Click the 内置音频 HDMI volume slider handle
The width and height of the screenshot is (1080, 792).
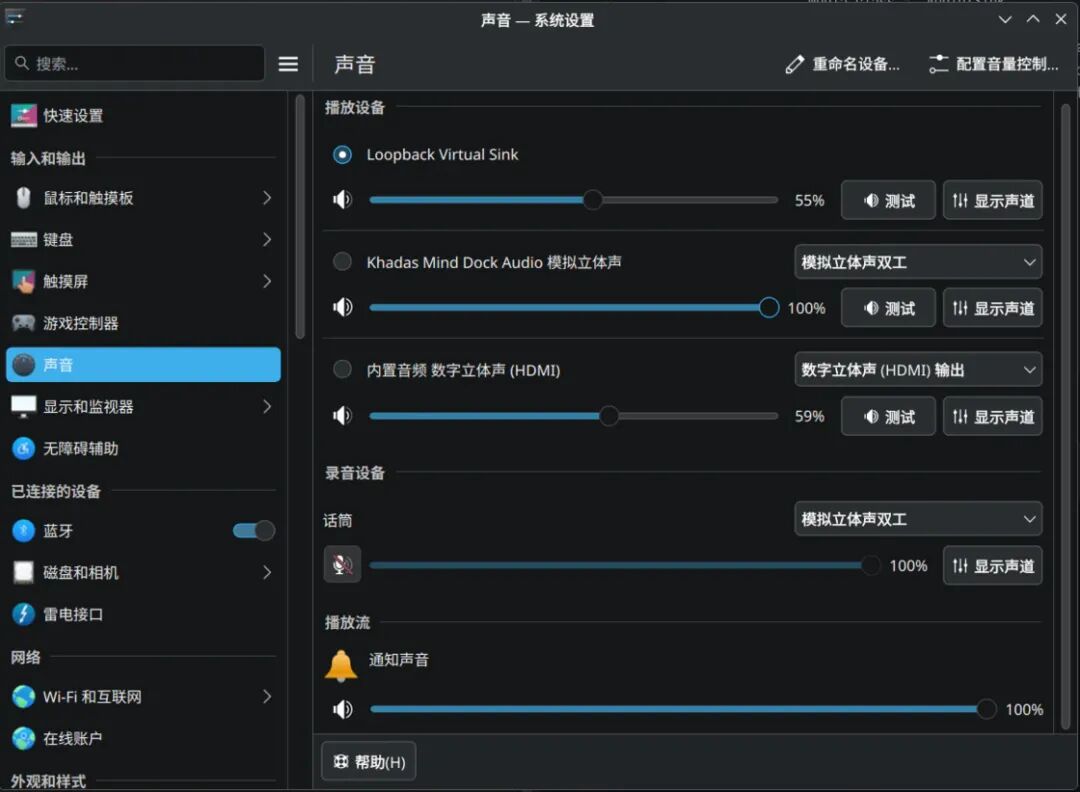[609, 415]
